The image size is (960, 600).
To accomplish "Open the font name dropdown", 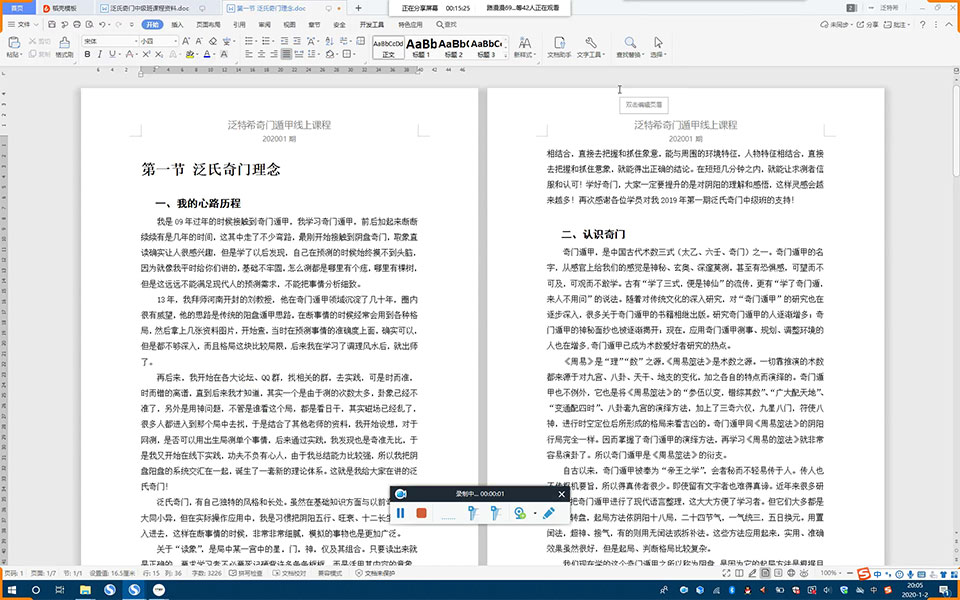I will (137, 41).
